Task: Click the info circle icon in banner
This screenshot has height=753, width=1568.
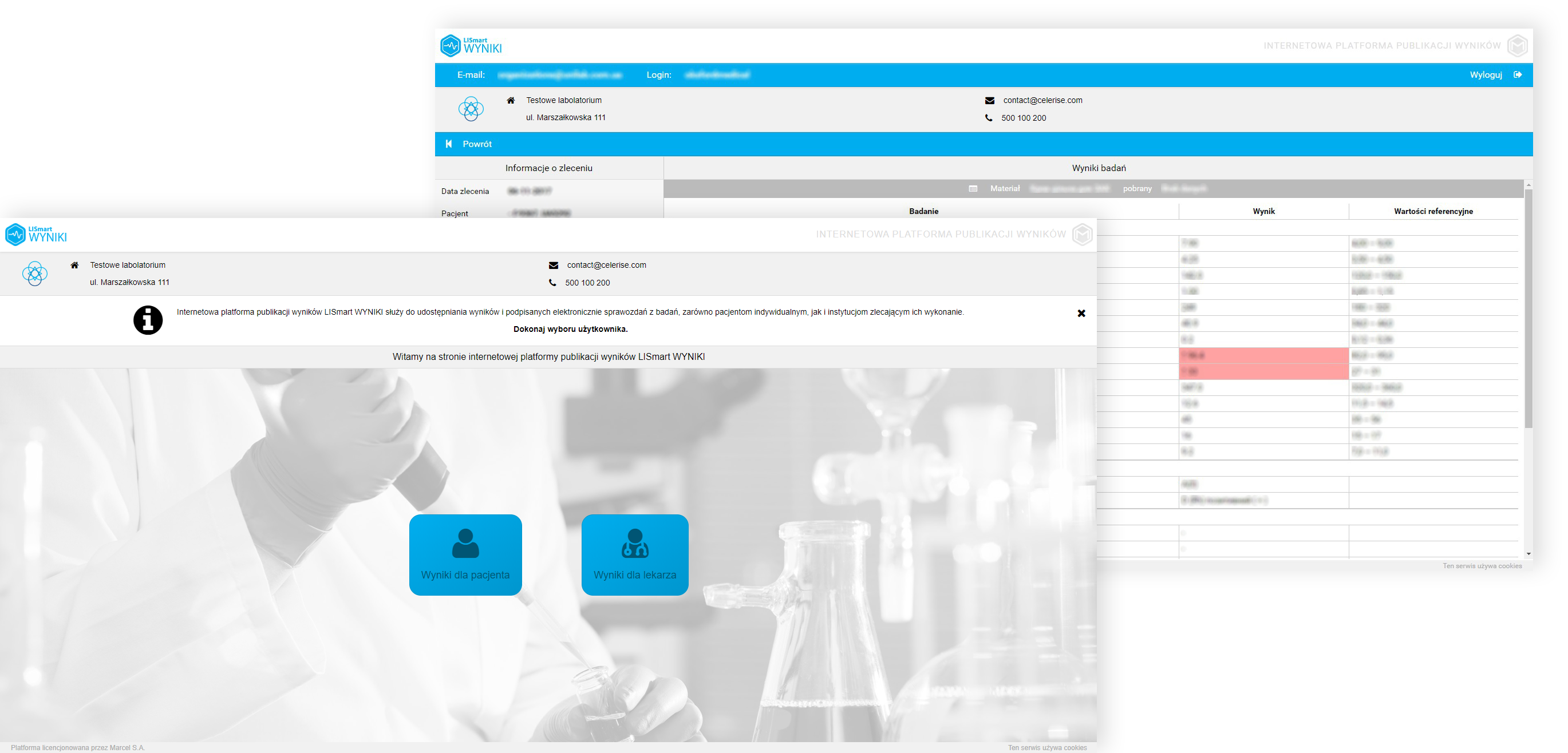Action: [x=148, y=320]
